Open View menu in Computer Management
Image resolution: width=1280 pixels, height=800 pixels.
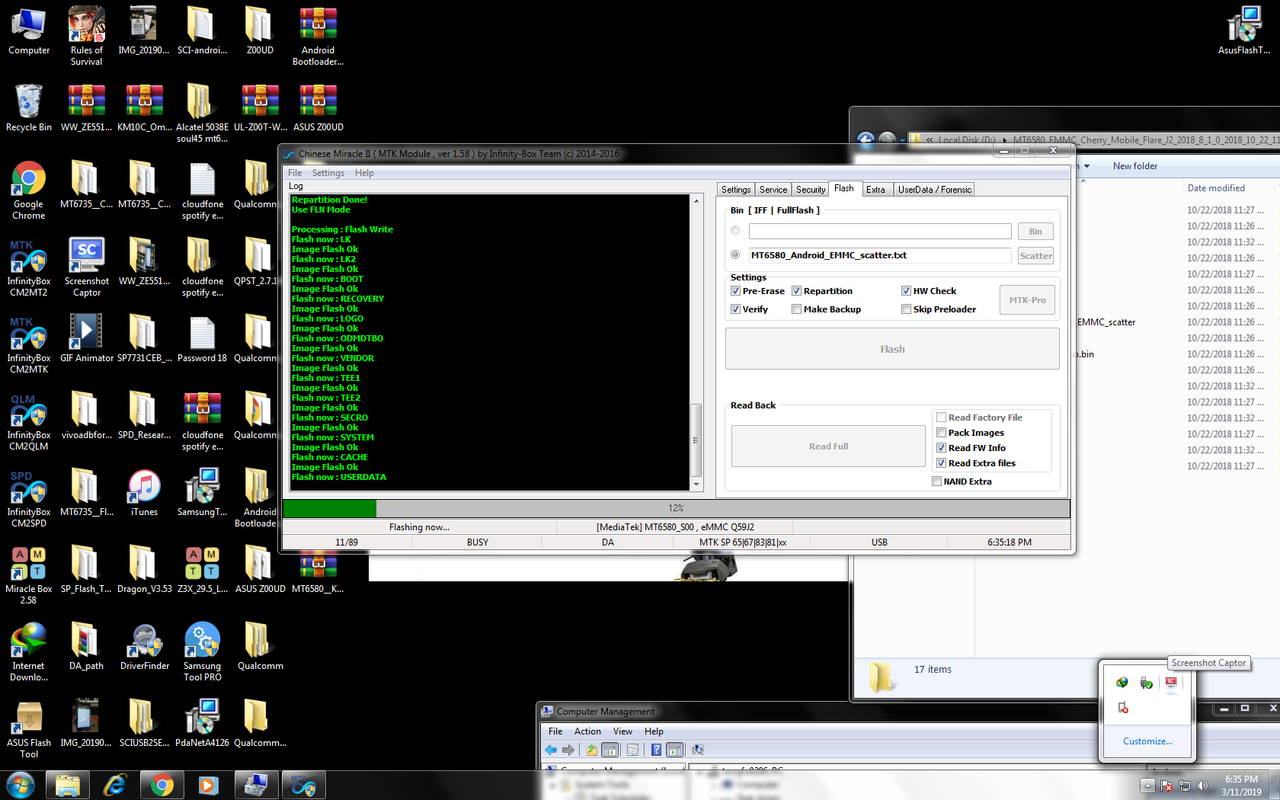(x=623, y=732)
